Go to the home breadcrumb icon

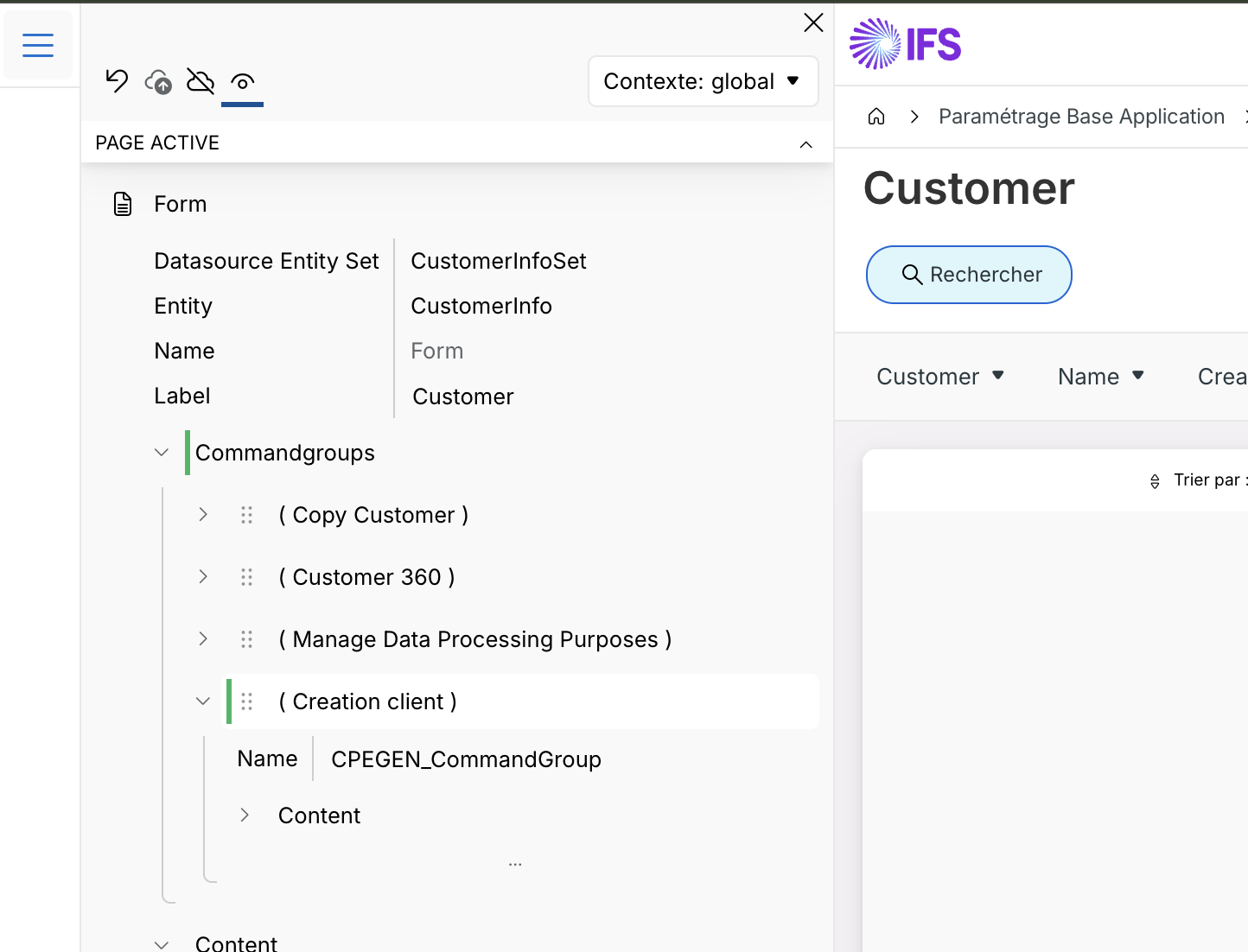pos(876,117)
